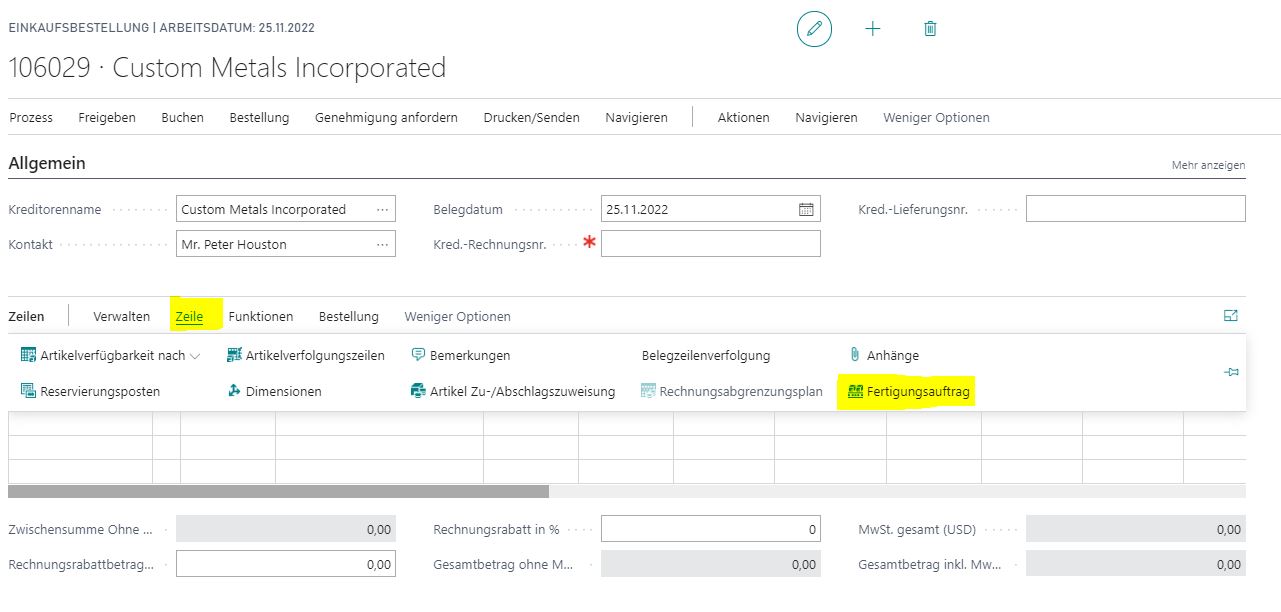
Task: Click expand-lines icon at right of Zeilen bar
Action: (1231, 316)
